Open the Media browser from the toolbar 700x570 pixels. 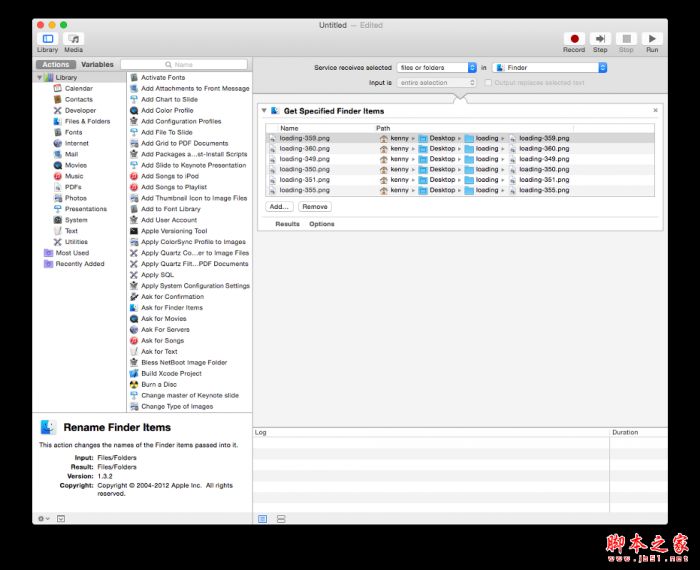point(73,40)
